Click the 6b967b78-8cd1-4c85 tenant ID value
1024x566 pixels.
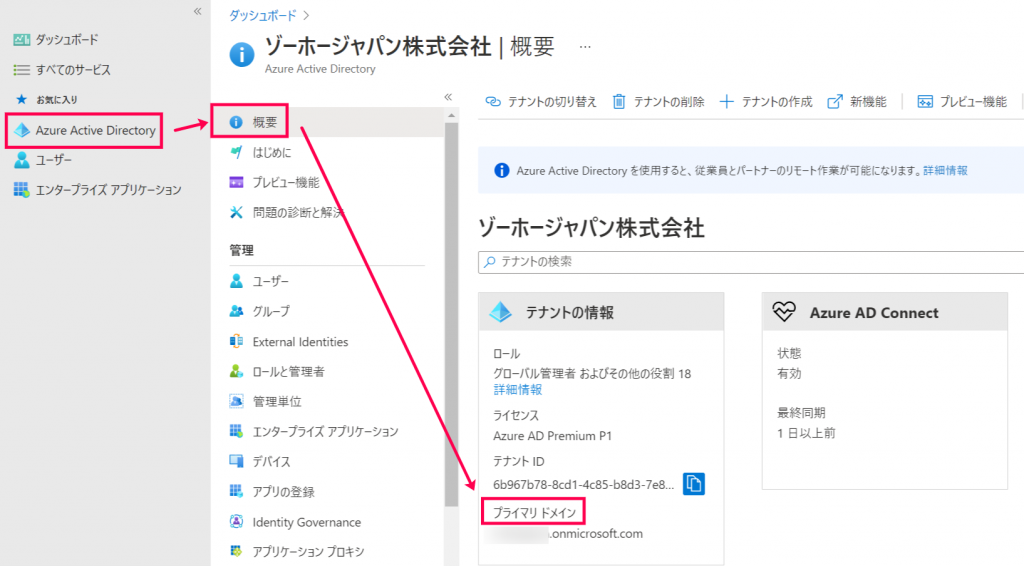(x=583, y=485)
